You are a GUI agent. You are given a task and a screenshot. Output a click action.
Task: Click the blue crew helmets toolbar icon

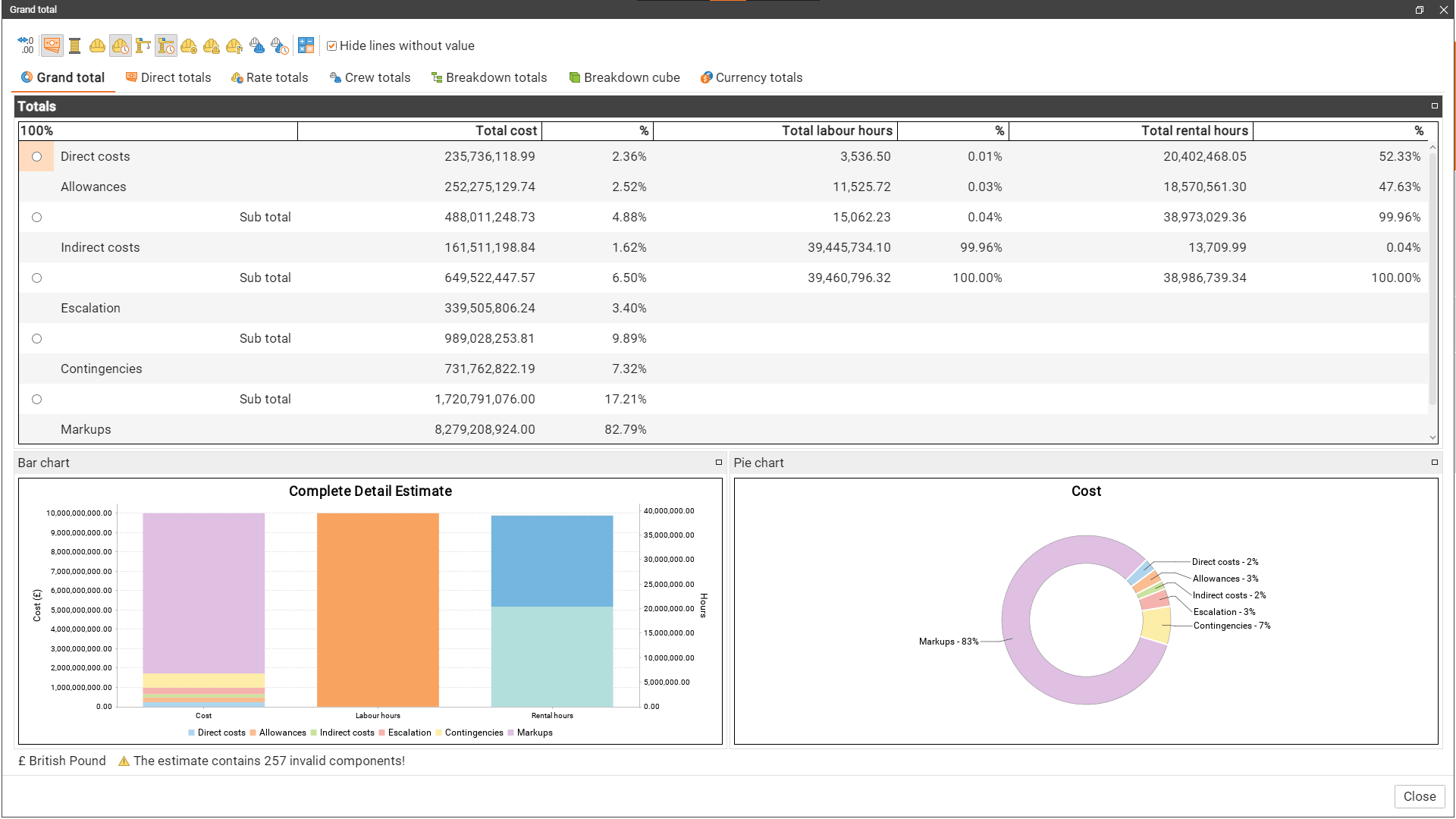pyautogui.click(x=257, y=45)
